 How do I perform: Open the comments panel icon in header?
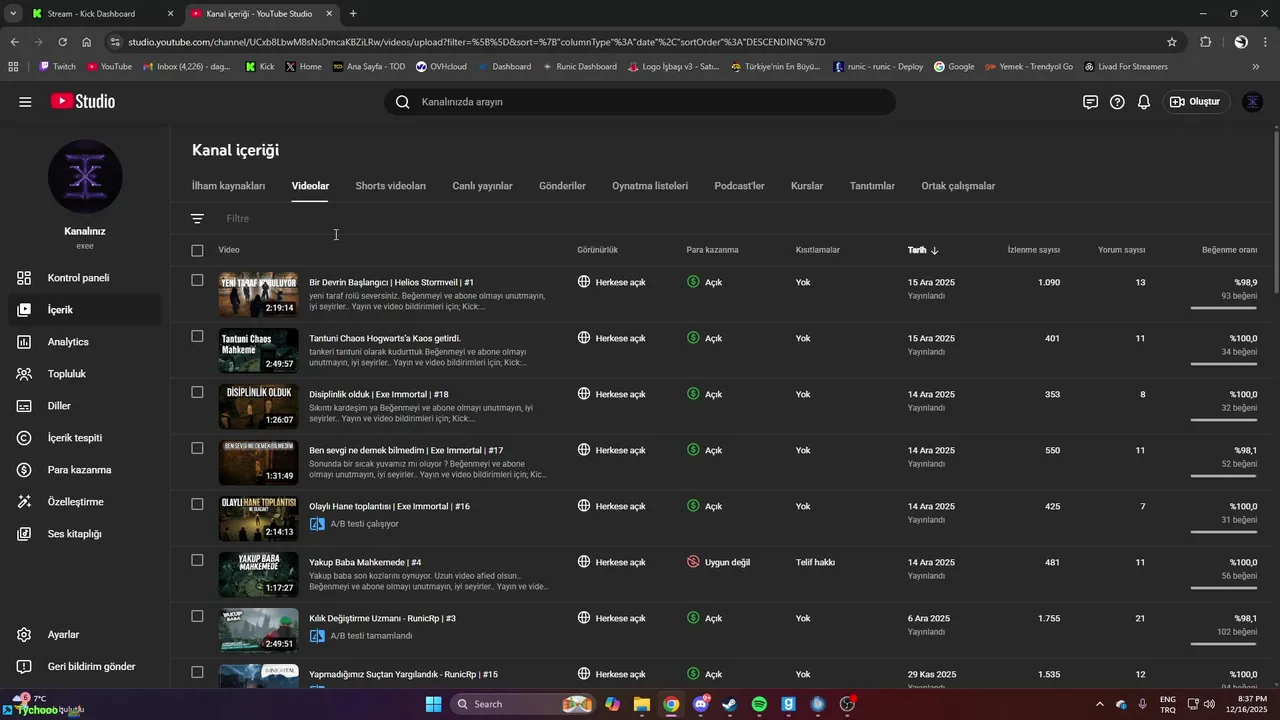(x=1090, y=102)
